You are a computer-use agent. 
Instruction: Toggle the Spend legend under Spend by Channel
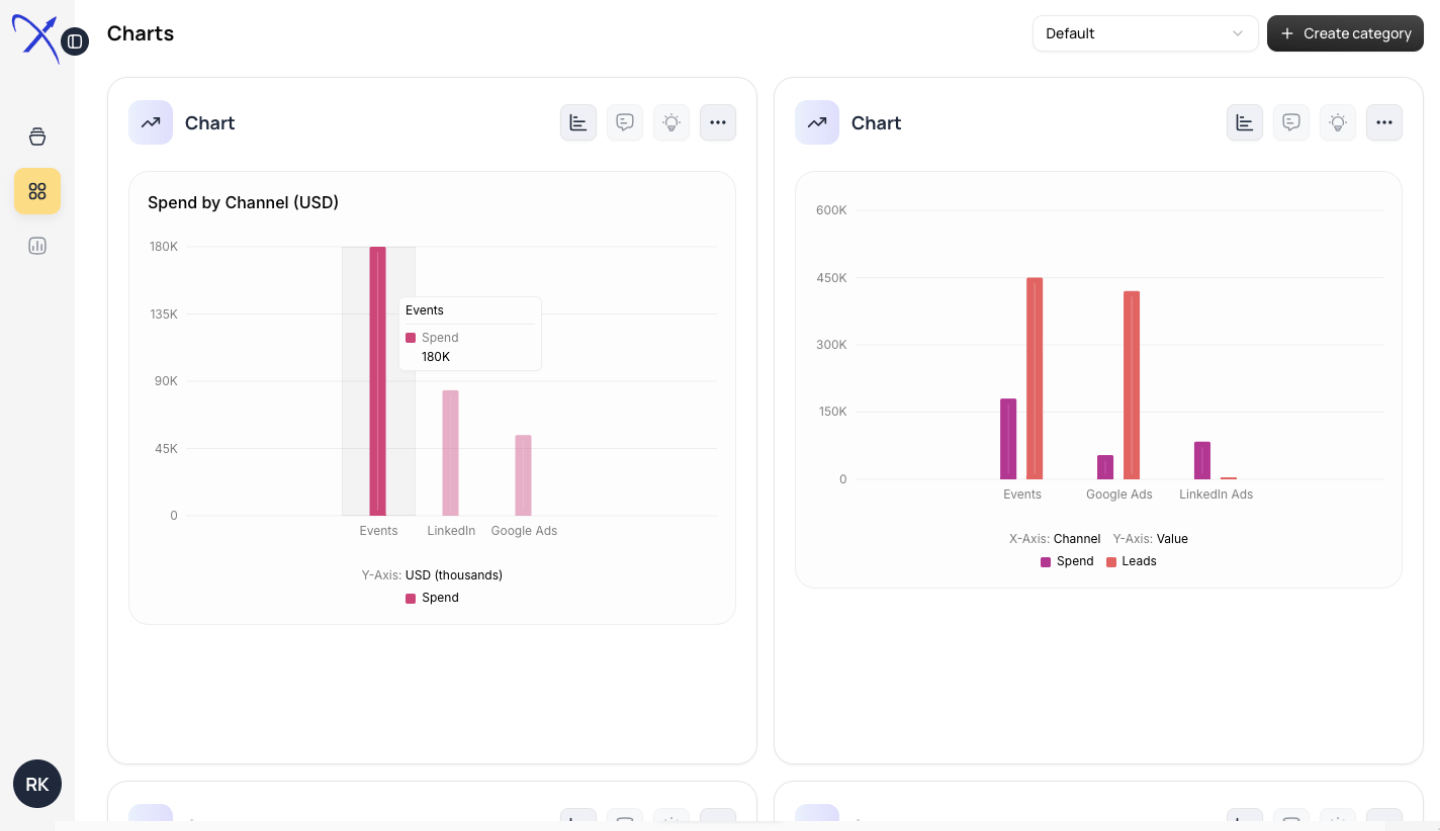coord(432,597)
